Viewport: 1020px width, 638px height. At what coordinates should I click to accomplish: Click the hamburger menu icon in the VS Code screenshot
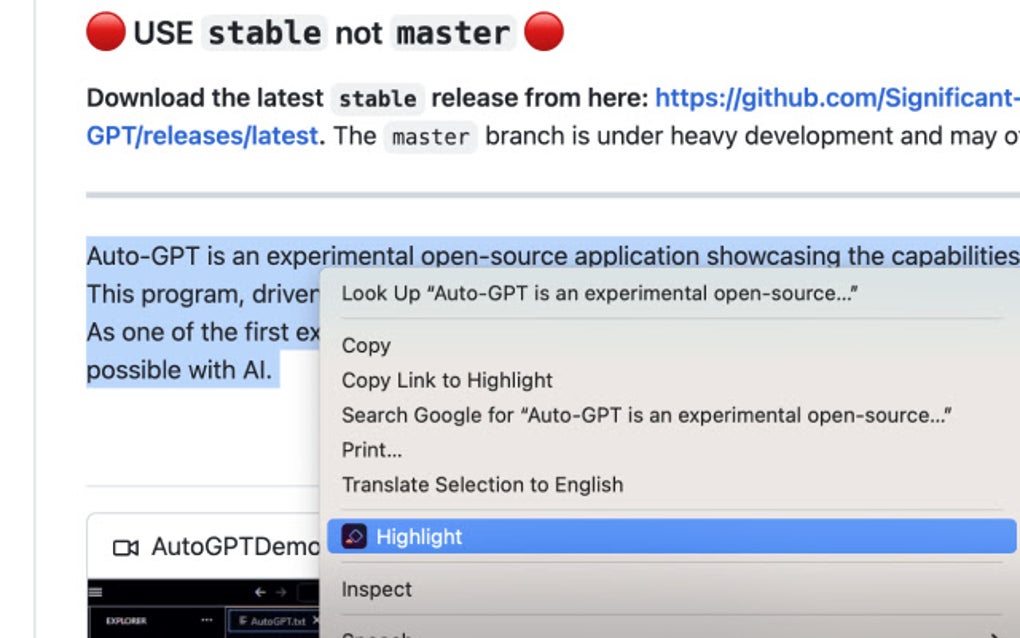click(x=95, y=592)
